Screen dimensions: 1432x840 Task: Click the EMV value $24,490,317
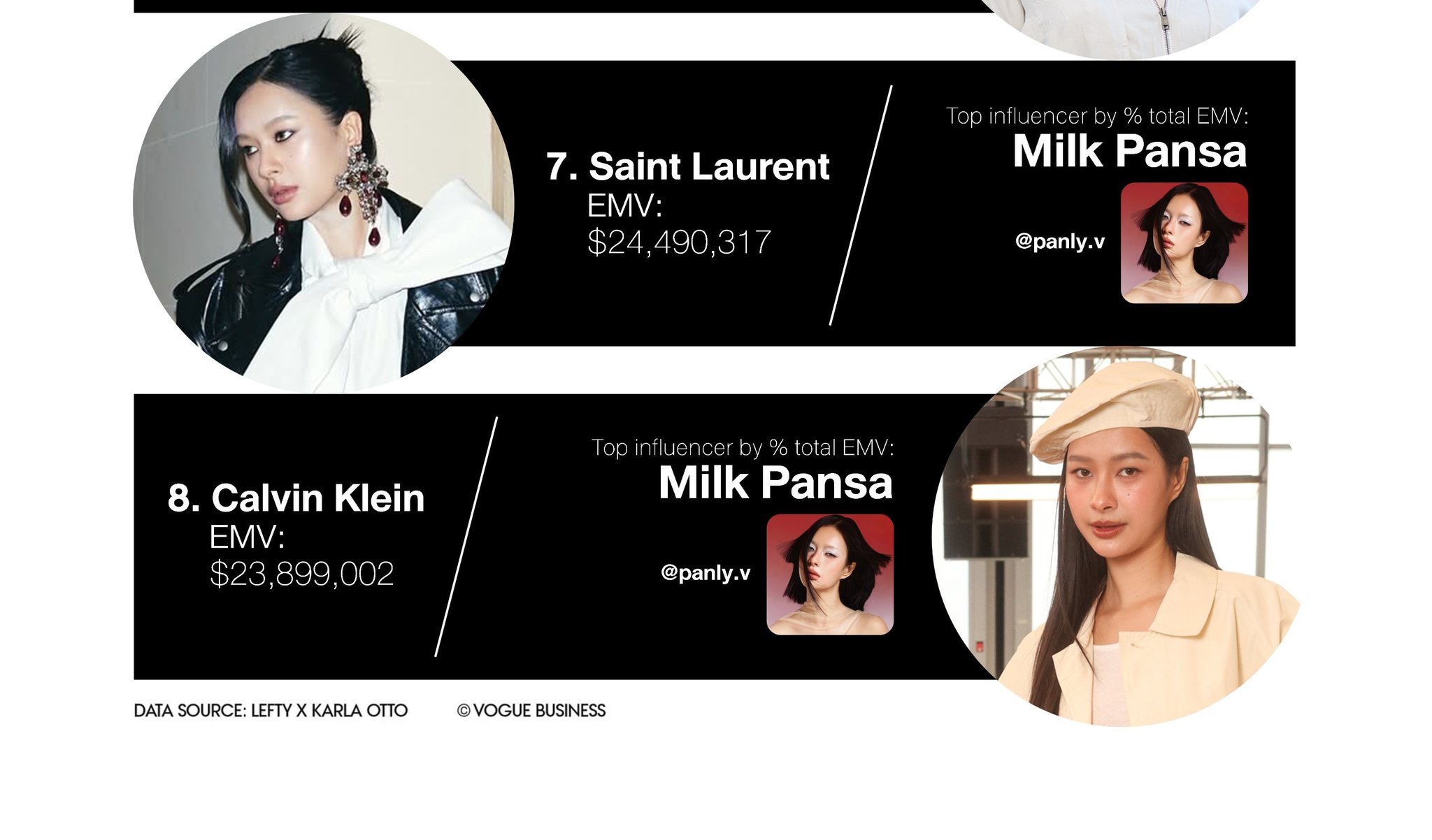tap(679, 242)
